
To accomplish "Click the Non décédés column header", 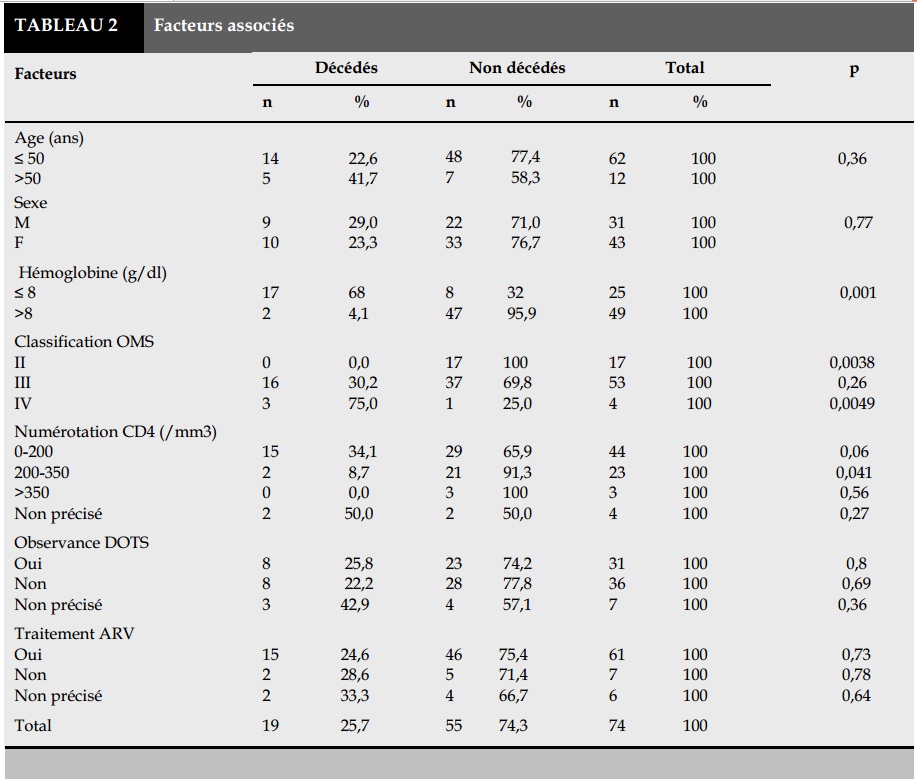I will (517, 68).
